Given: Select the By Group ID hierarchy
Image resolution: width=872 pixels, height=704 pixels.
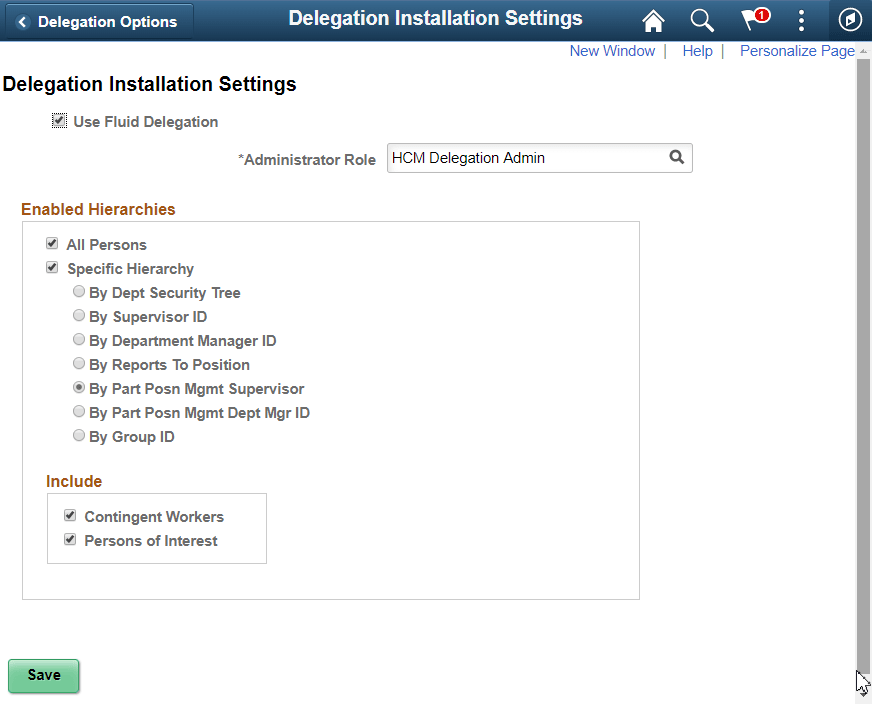Looking at the screenshot, I should (x=79, y=434).
